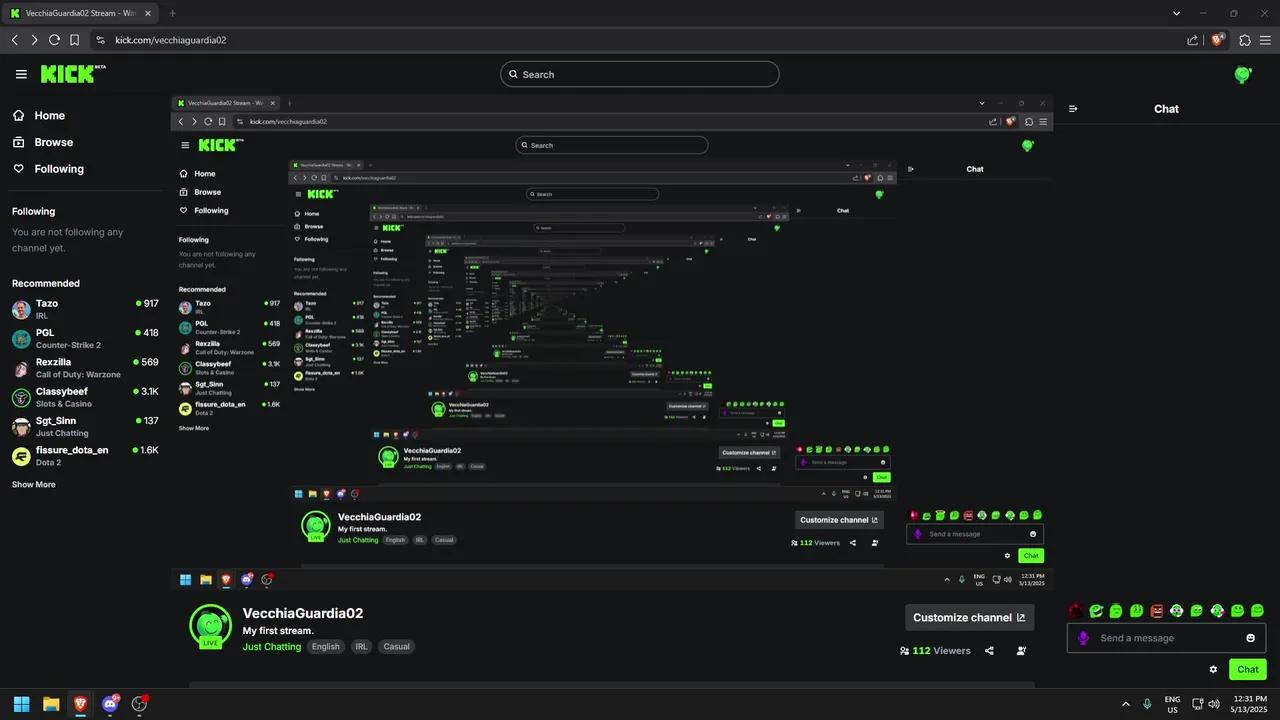Open PGL's channel avatar in Recommended
This screenshot has height=720, width=1280.
[x=21, y=338]
